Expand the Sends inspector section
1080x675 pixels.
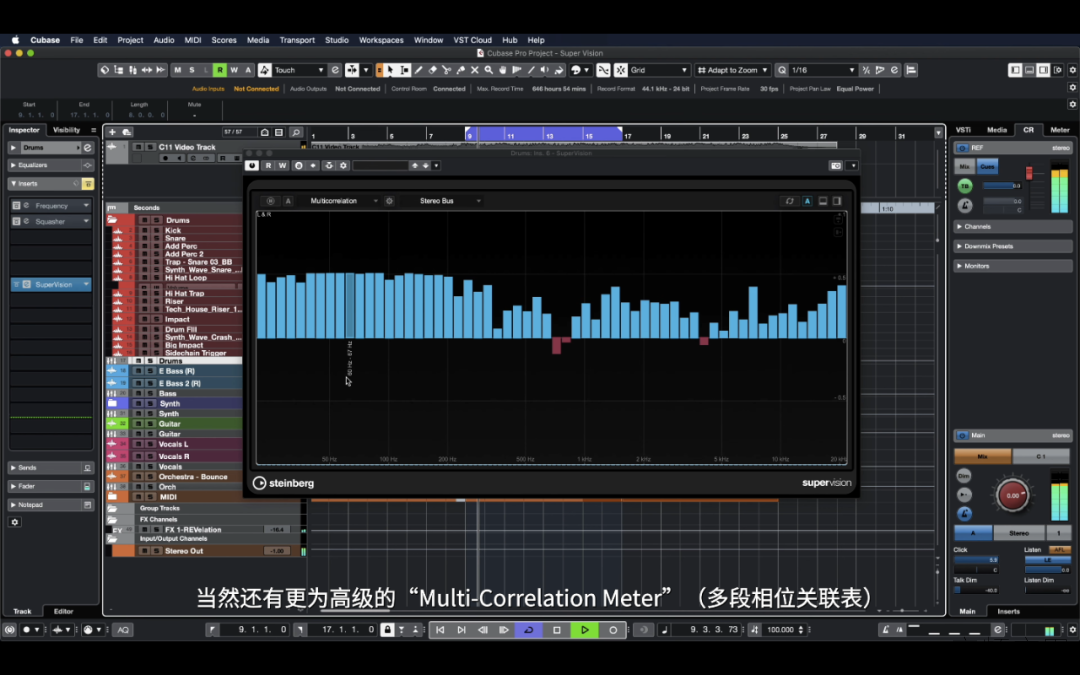[x=50, y=468]
